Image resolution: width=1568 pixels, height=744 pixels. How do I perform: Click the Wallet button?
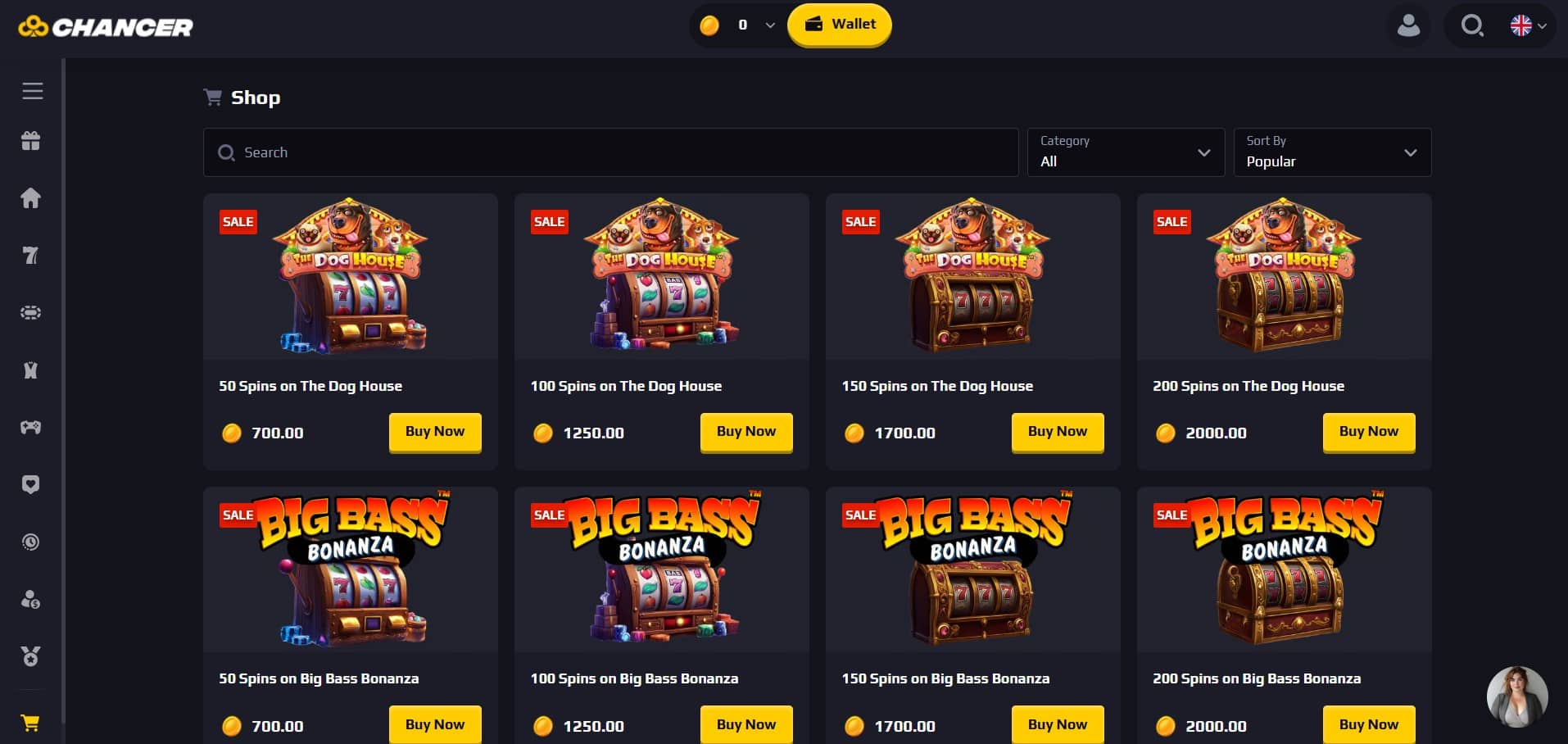(840, 25)
